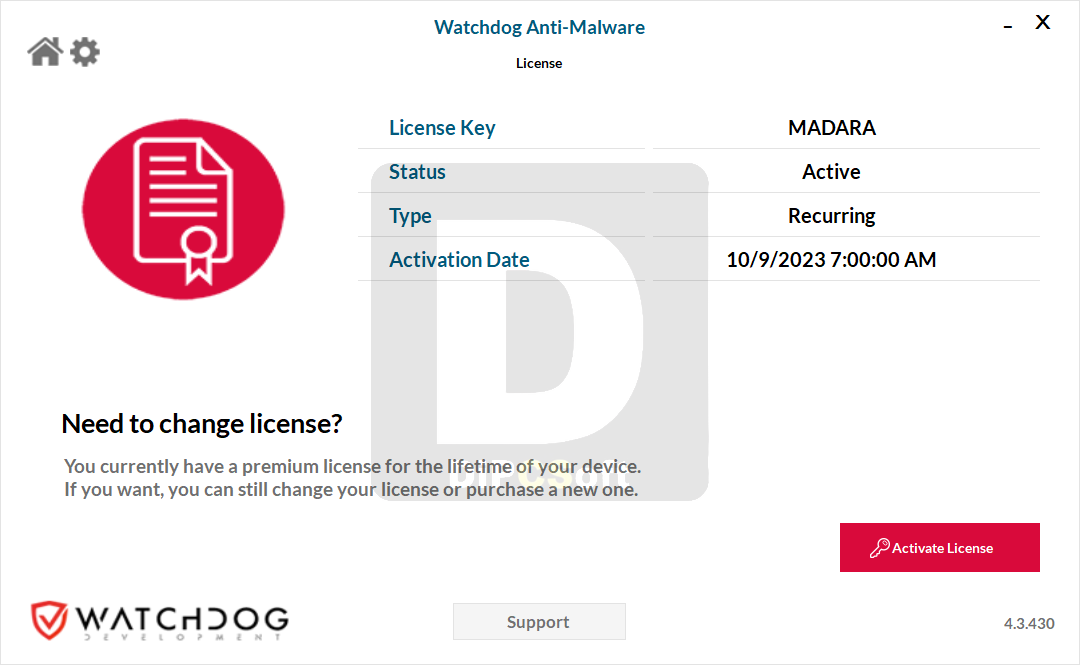Click the Active status value
The height and width of the screenshot is (665, 1080).
point(831,172)
